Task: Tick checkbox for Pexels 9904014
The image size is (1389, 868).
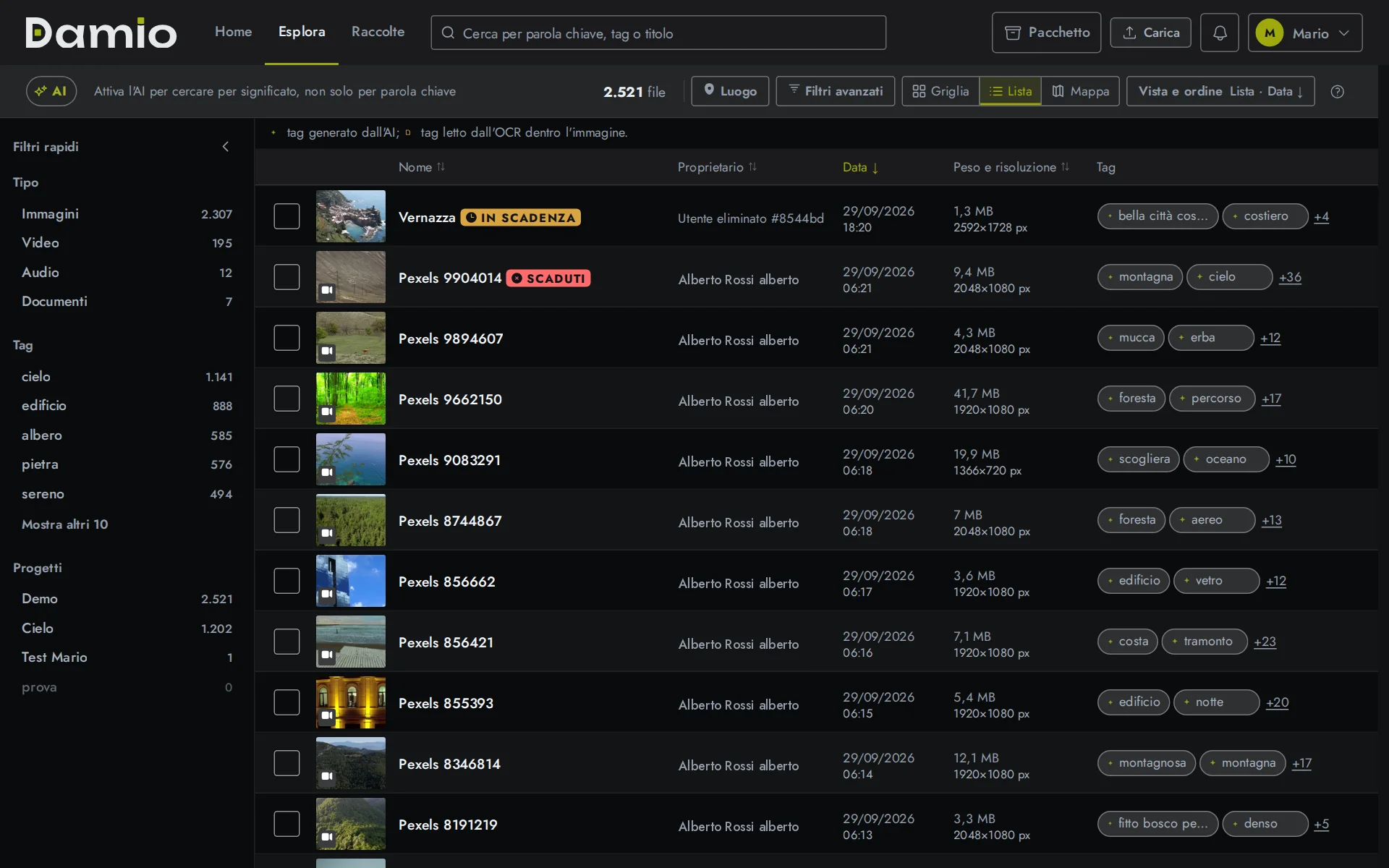Action: (x=286, y=277)
